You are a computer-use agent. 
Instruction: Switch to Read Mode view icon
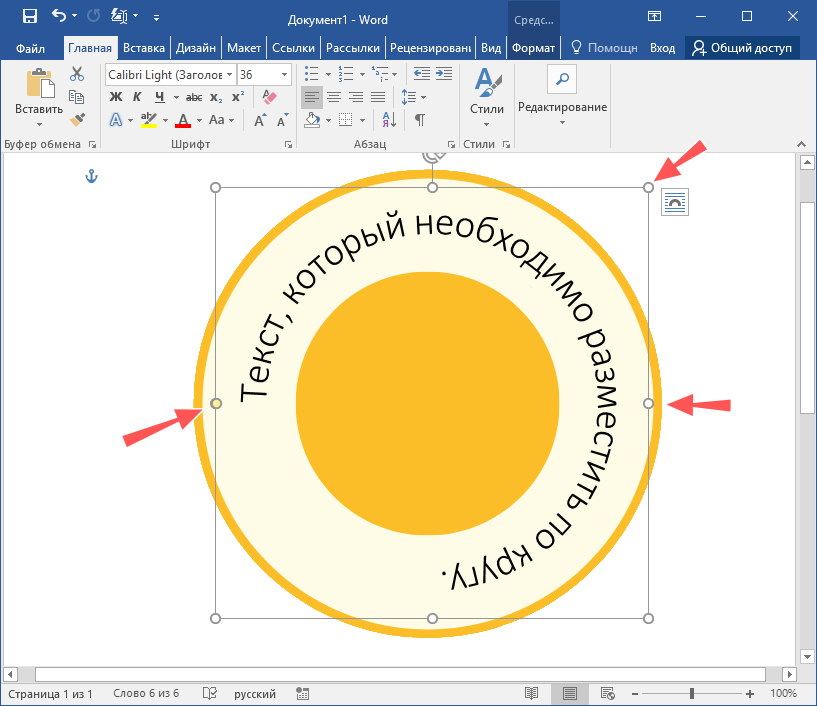point(531,693)
